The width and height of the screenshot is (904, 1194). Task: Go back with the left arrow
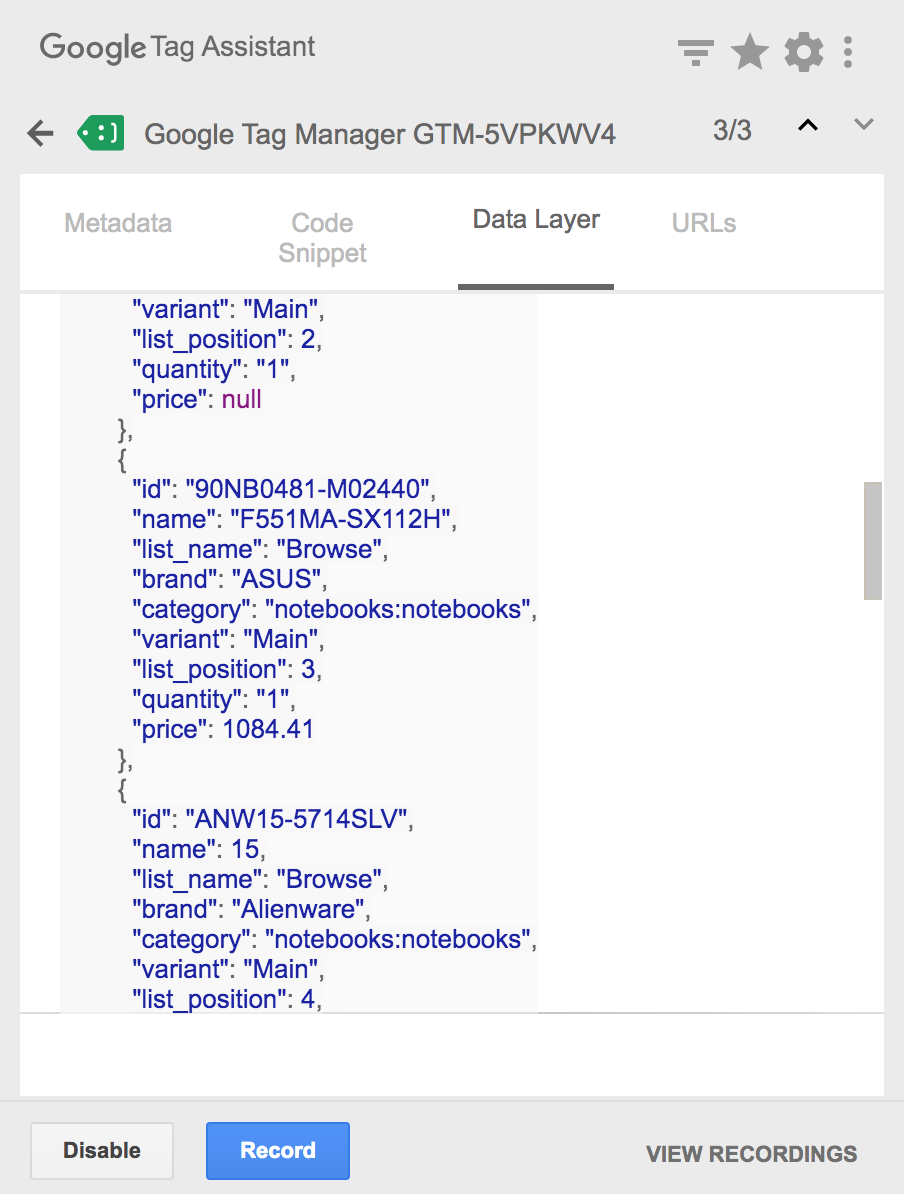coord(40,133)
